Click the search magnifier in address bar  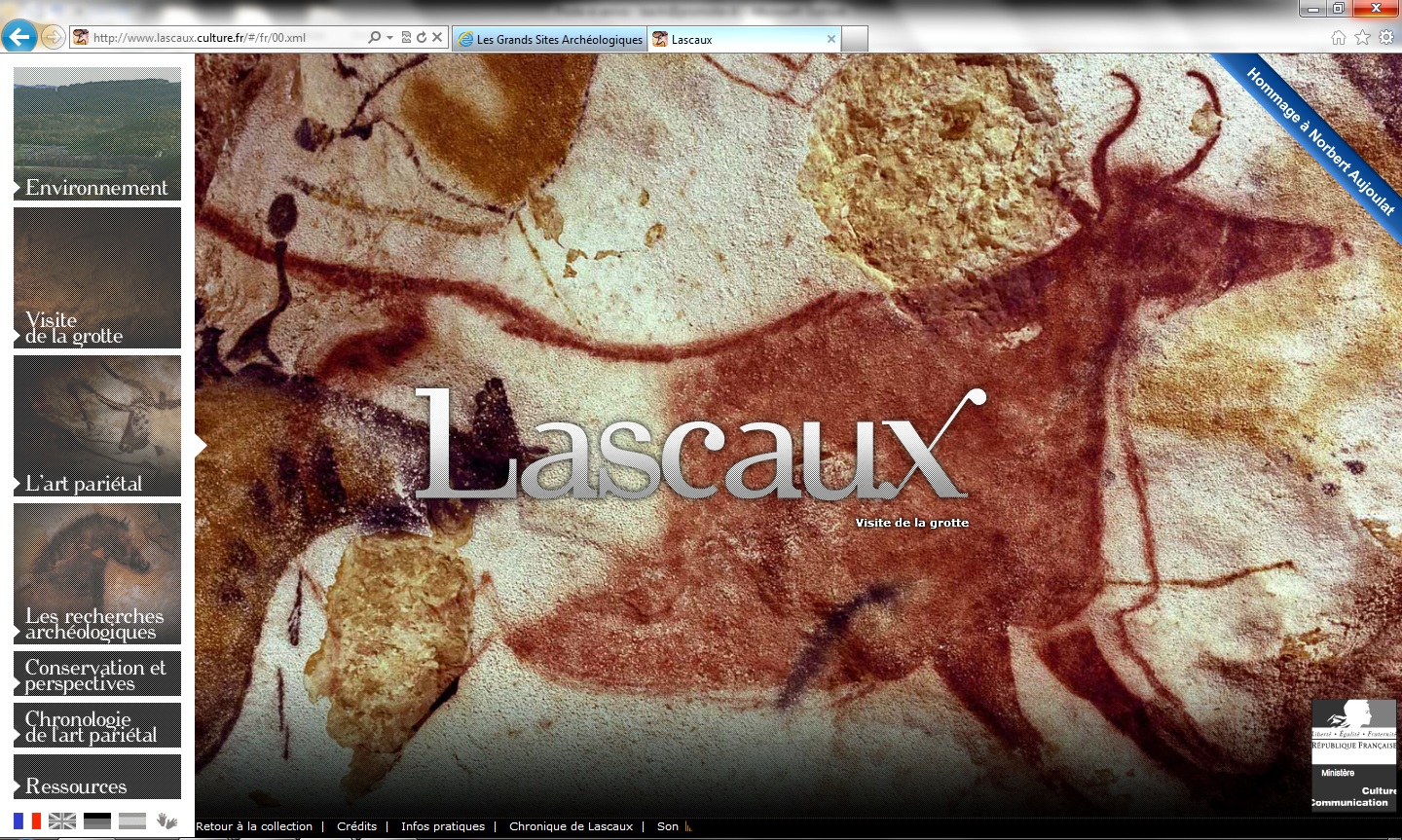point(375,38)
